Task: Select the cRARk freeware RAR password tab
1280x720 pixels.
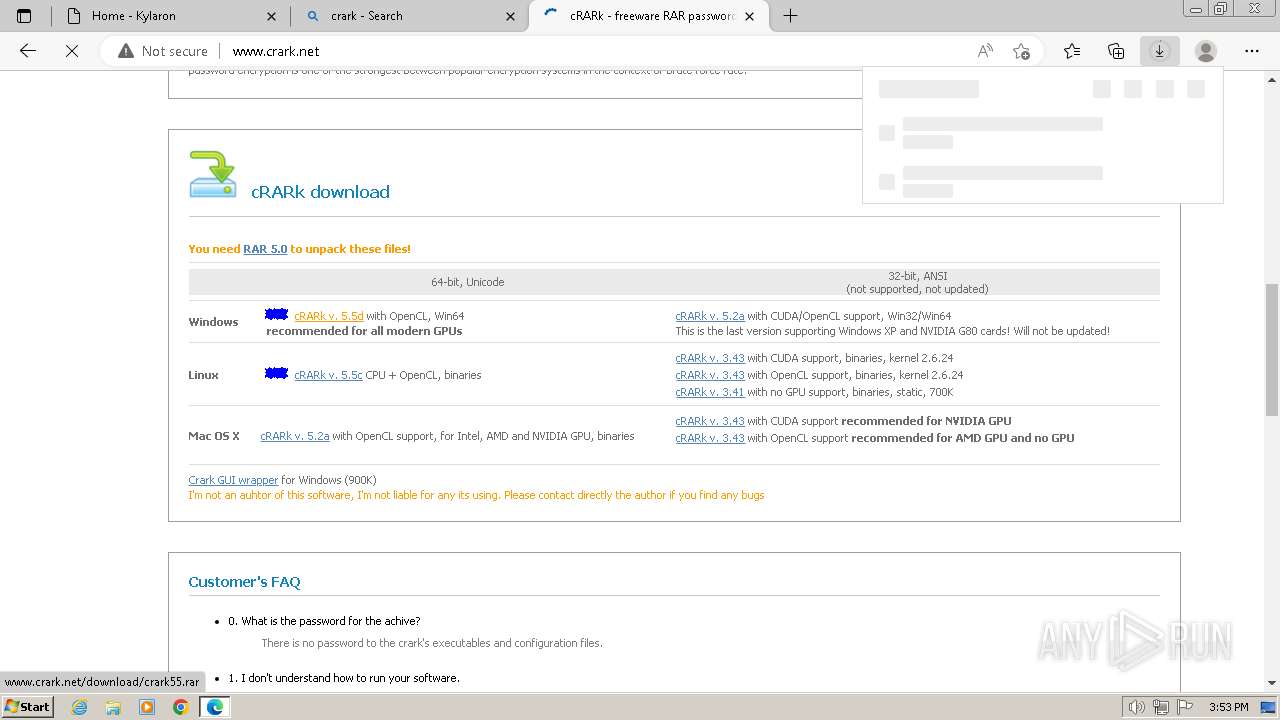Action: click(x=649, y=16)
